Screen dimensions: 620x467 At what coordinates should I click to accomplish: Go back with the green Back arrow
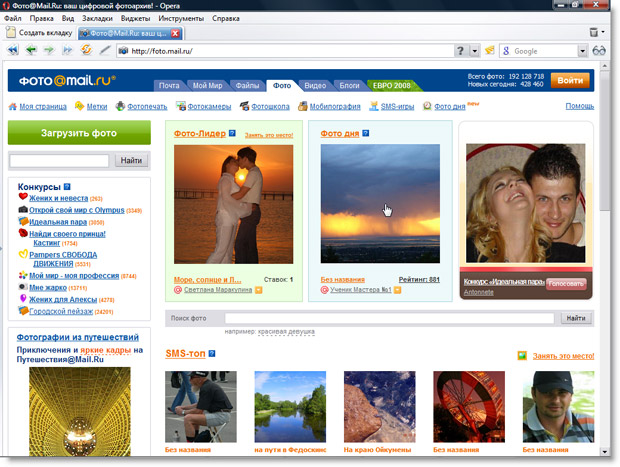tap(31, 50)
